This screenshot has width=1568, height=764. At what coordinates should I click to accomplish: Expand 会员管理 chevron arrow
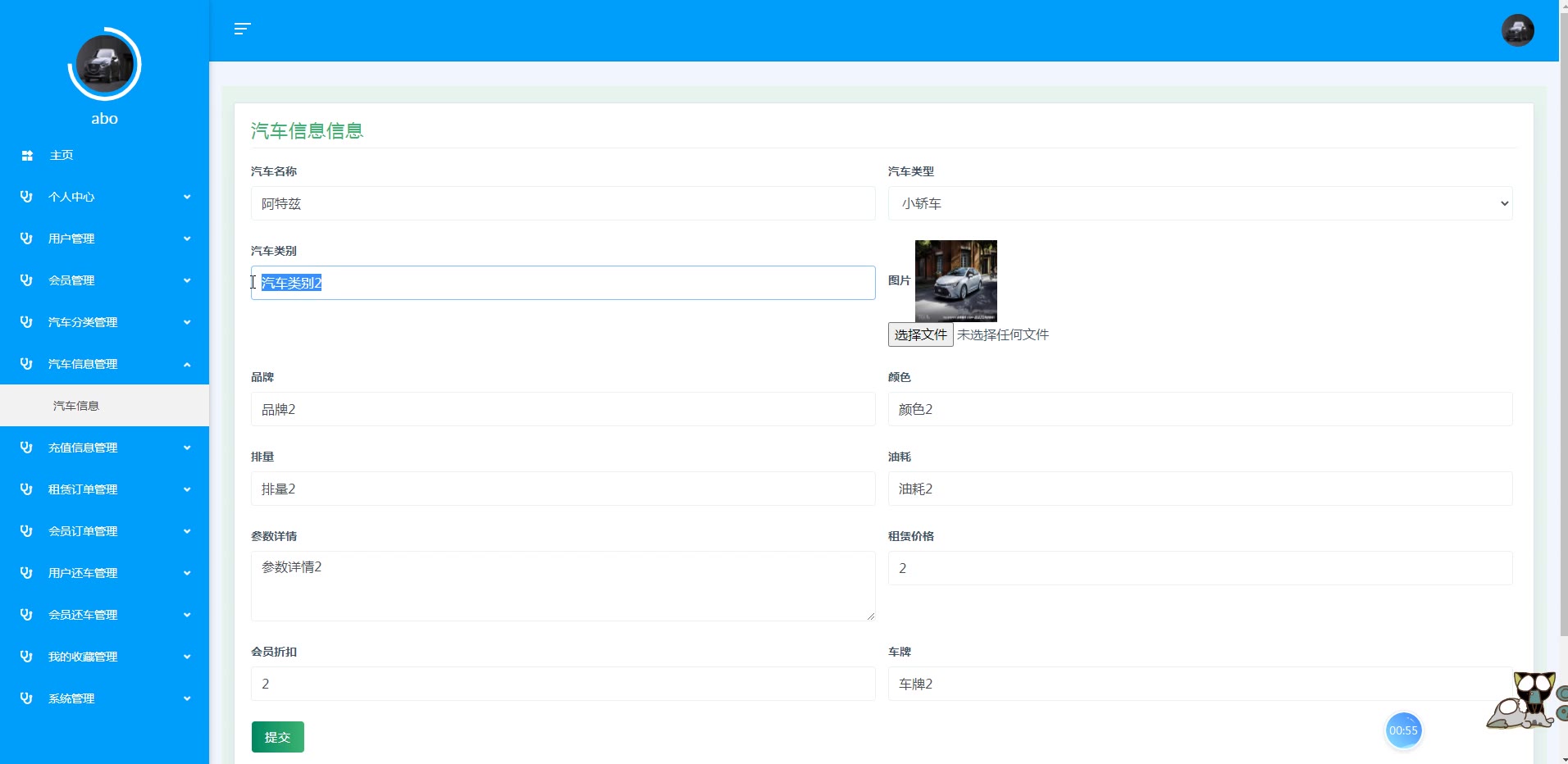point(187,280)
